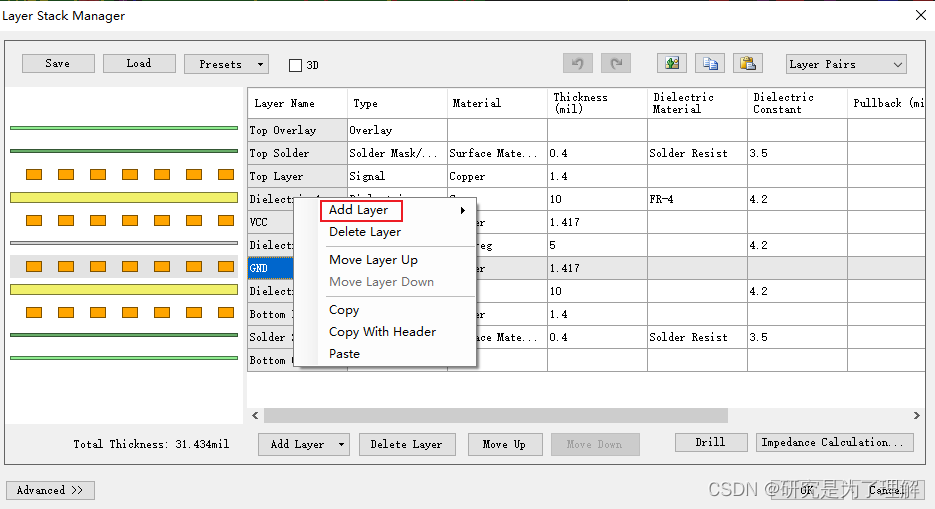Click the Copper material cell
This screenshot has width=935, height=509.
tap(497, 176)
